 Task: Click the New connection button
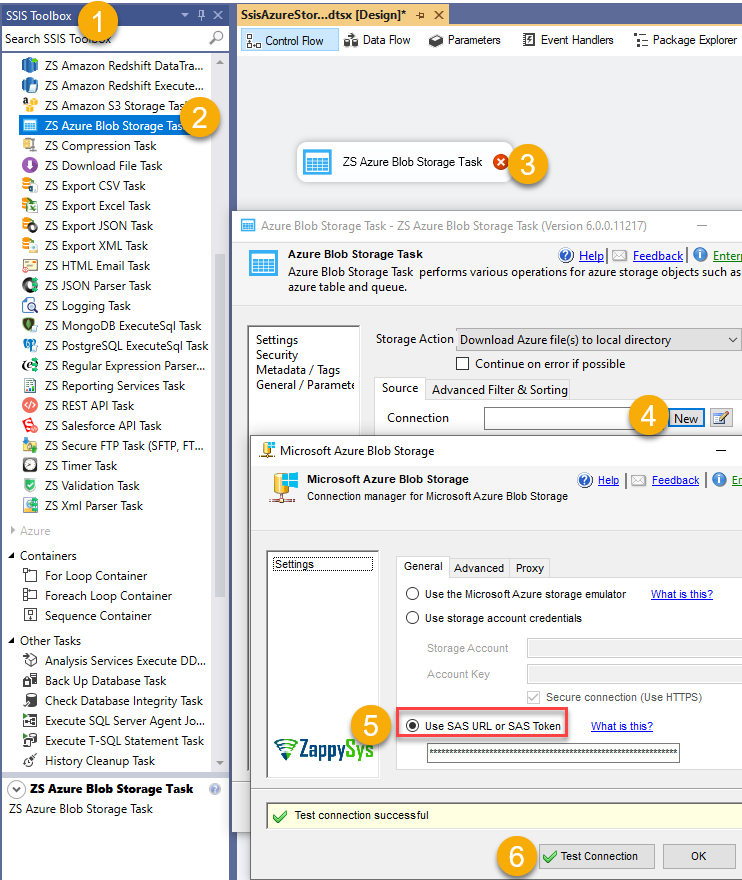pos(686,418)
